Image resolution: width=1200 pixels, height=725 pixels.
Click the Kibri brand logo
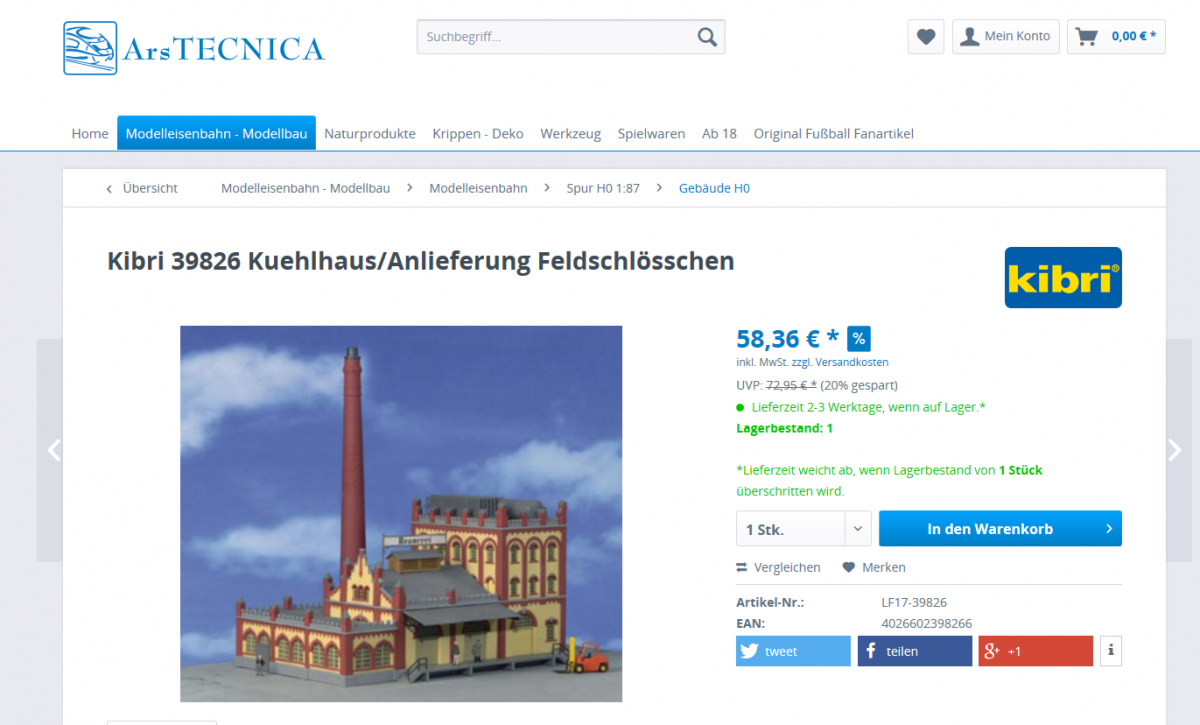coord(1063,277)
